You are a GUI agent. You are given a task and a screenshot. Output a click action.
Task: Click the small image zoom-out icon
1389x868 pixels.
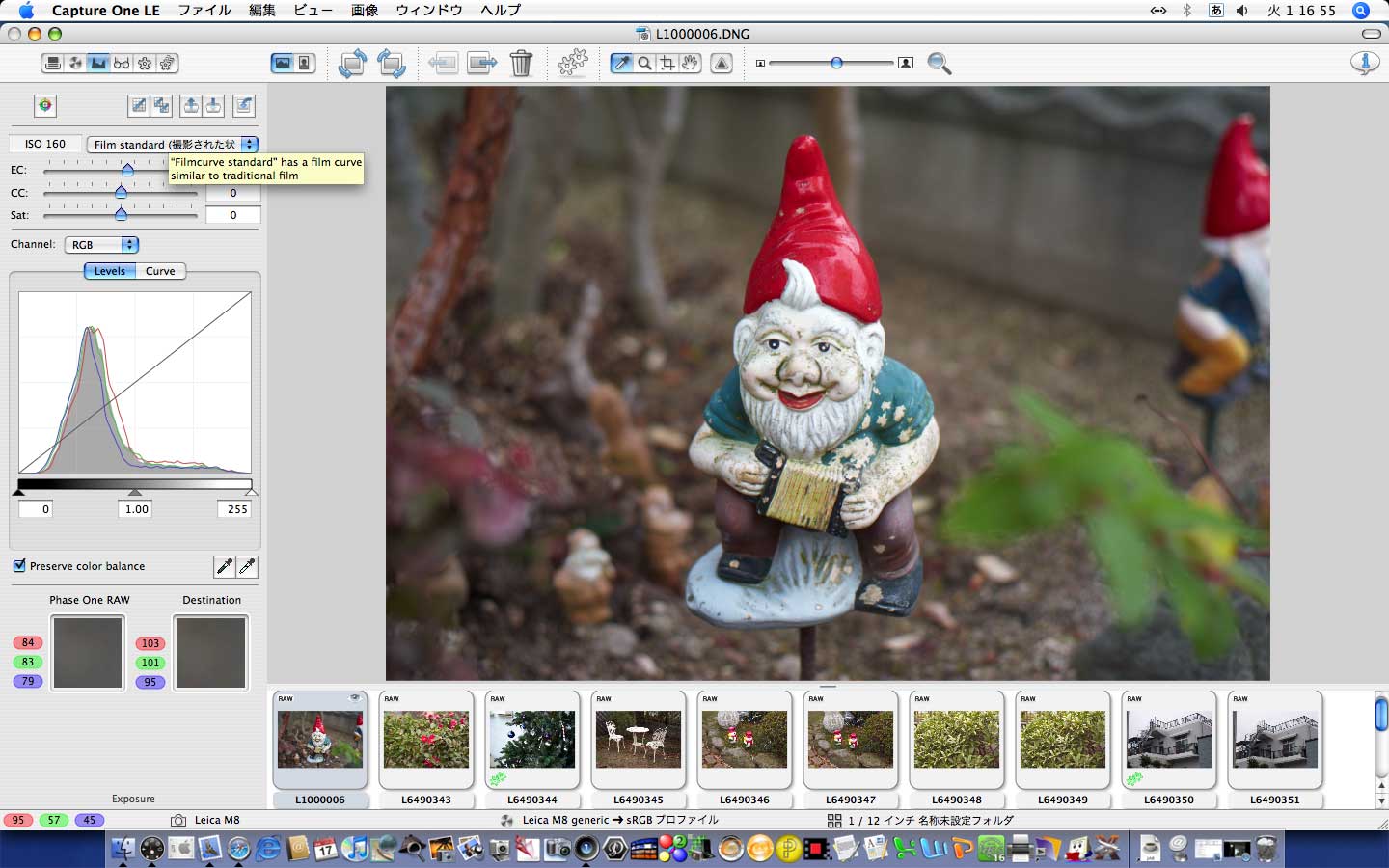click(760, 63)
